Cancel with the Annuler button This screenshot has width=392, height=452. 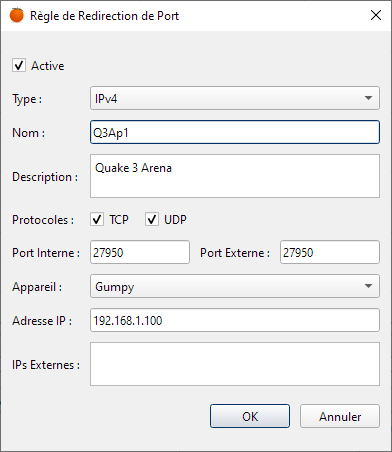tap(340, 416)
